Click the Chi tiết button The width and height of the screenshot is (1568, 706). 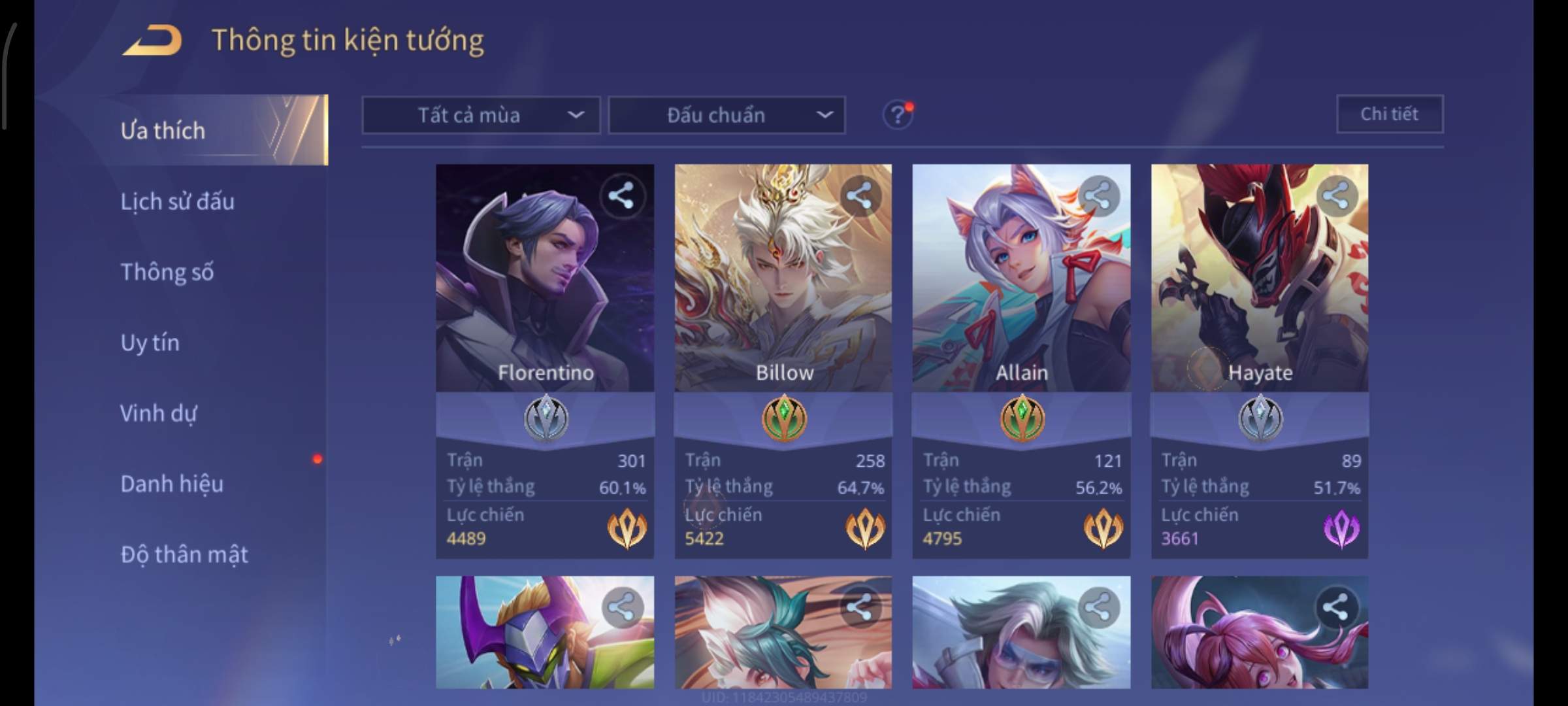1390,114
